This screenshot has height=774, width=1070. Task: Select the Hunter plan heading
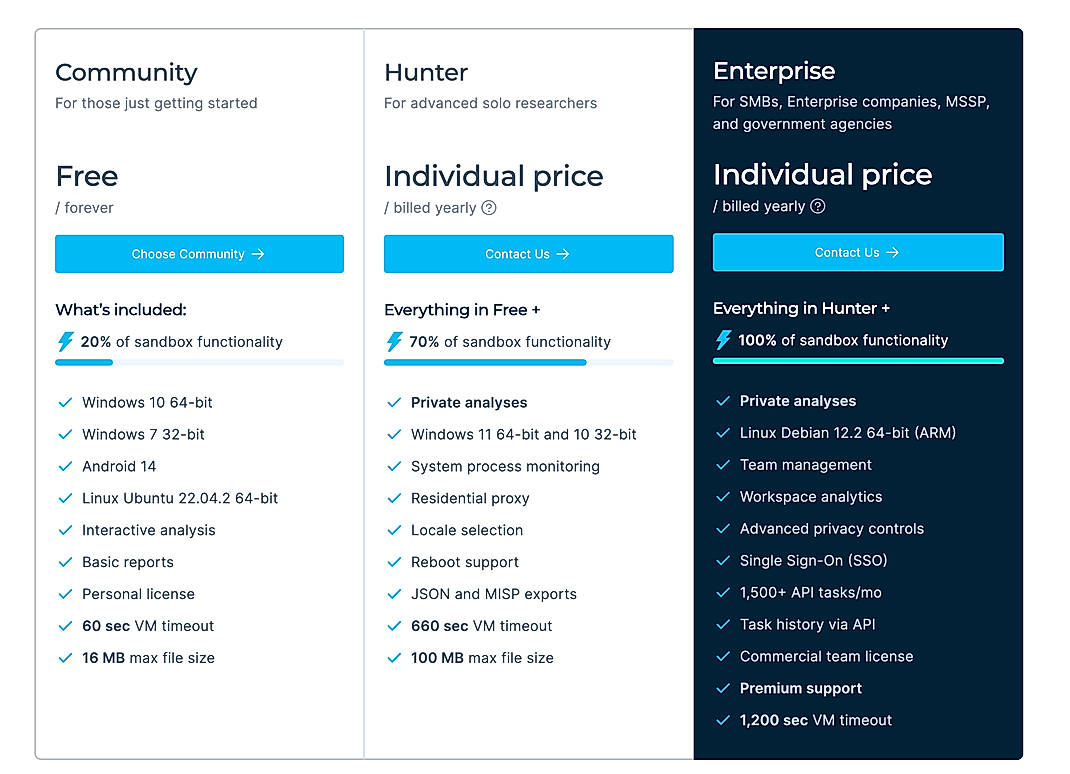(426, 72)
